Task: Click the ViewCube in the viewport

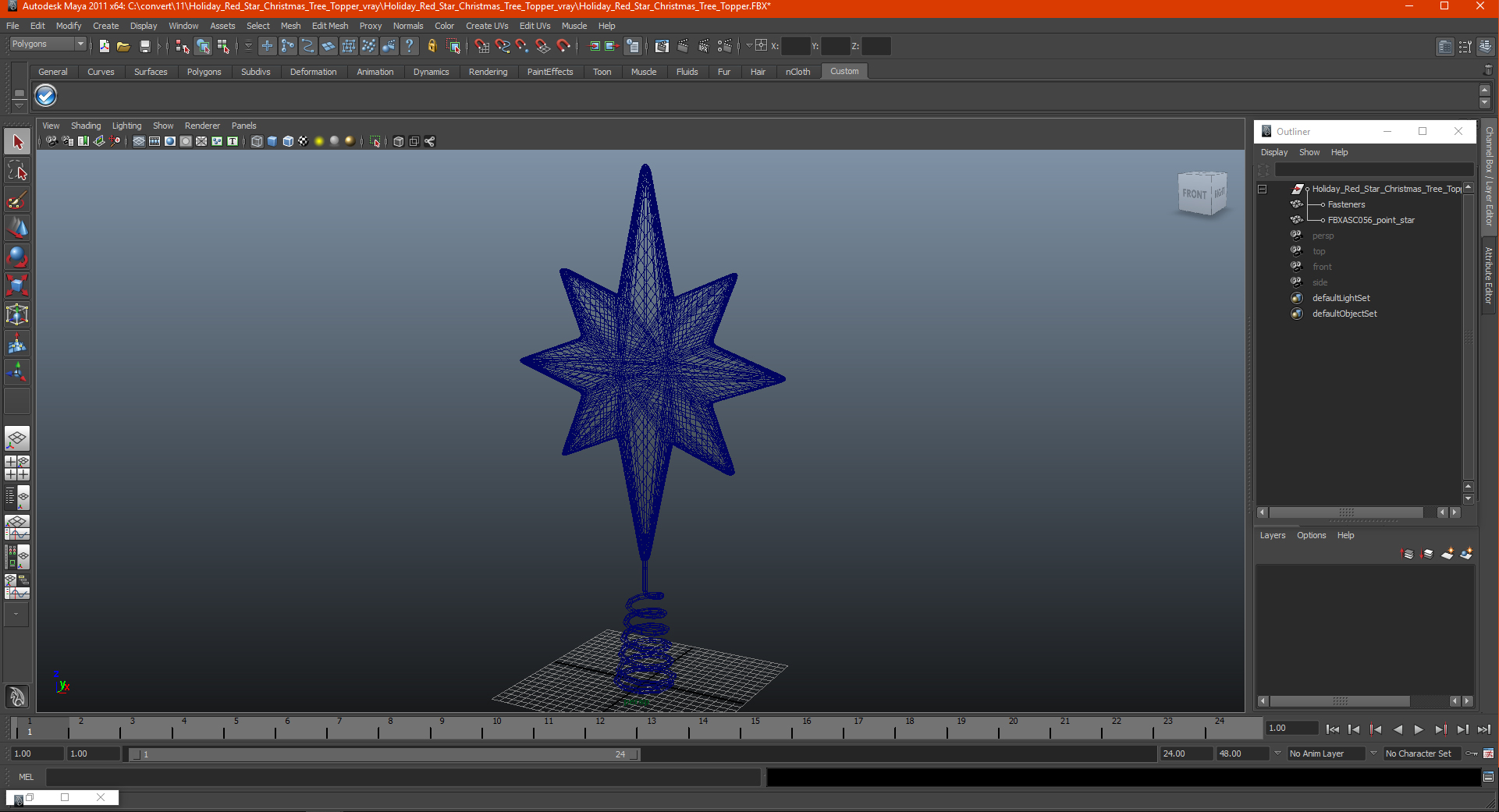Action: 1202,193
